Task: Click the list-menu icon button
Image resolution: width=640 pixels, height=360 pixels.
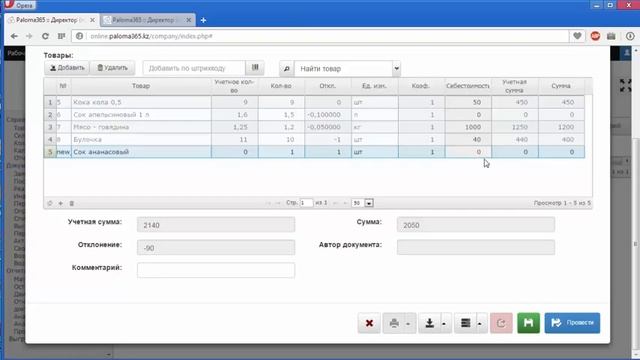Action: tap(465, 323)
